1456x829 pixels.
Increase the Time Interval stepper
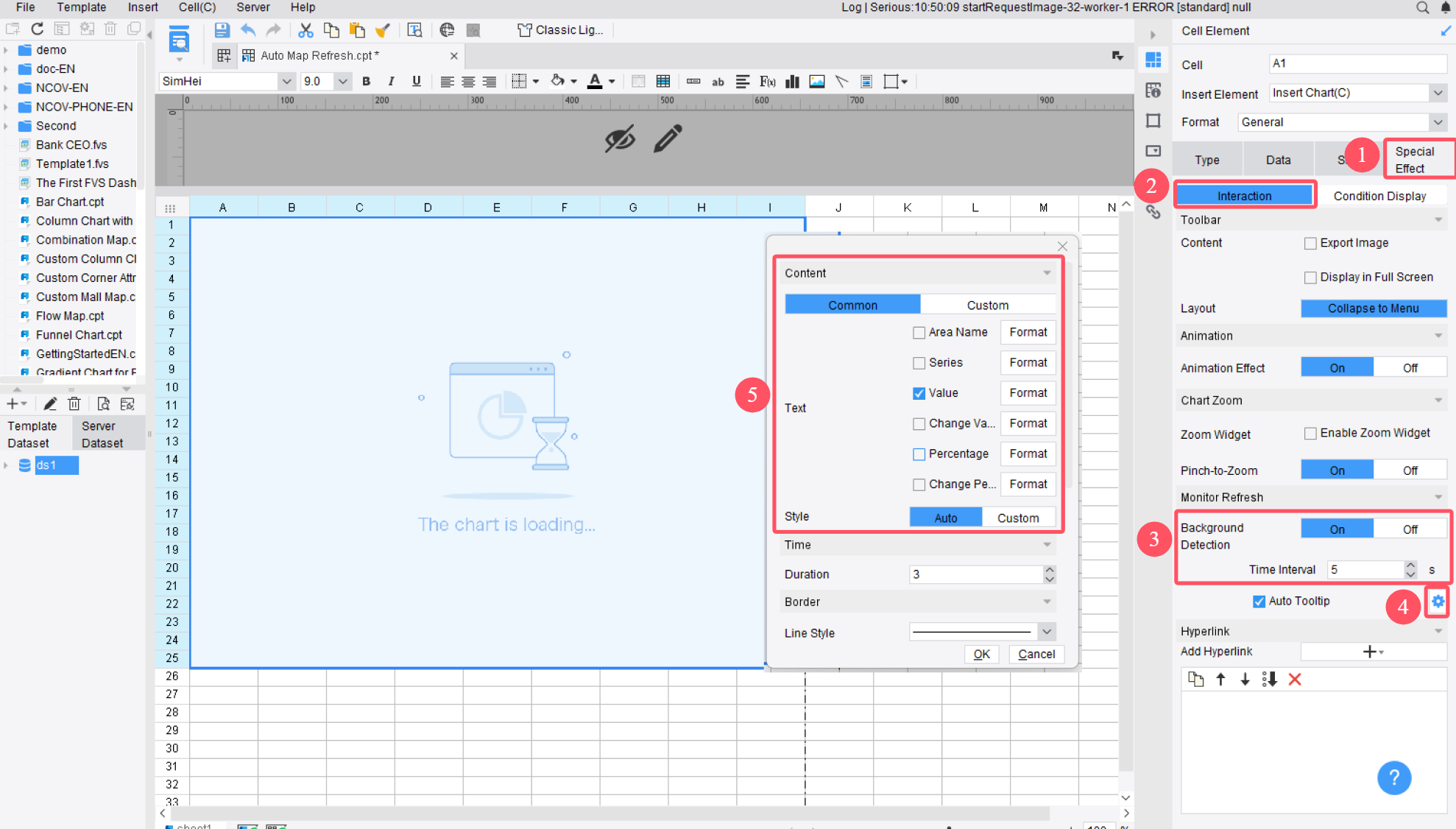pos(1410,565)
